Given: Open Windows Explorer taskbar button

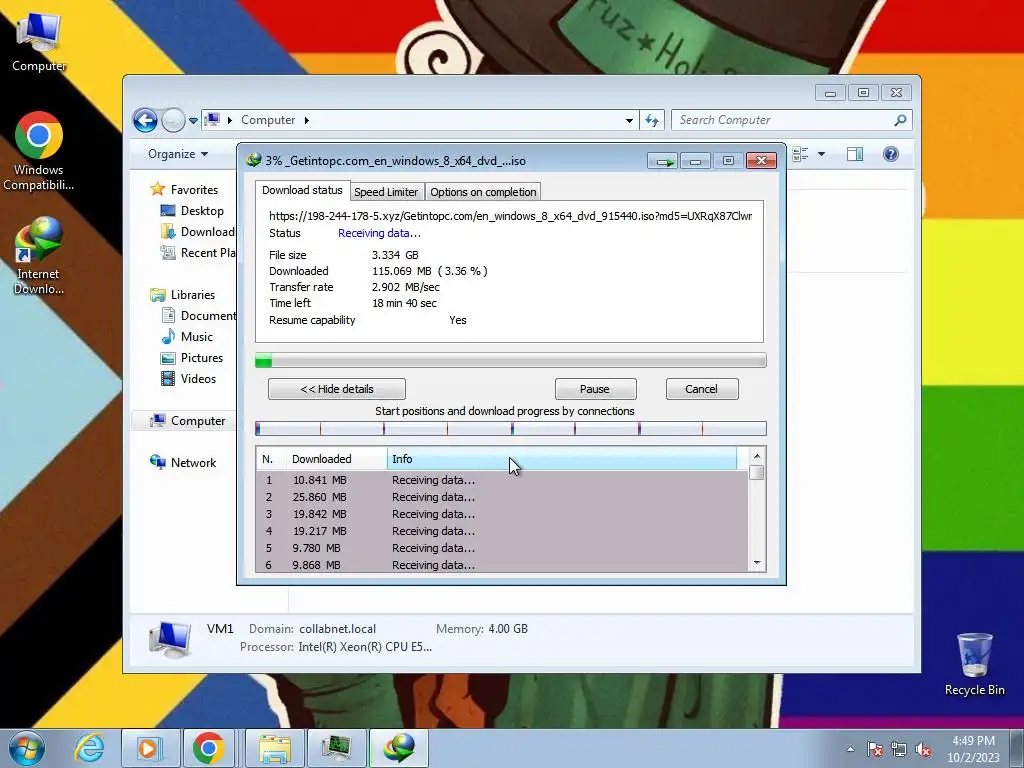Looking at the screenshot, I should click(275, 748).
